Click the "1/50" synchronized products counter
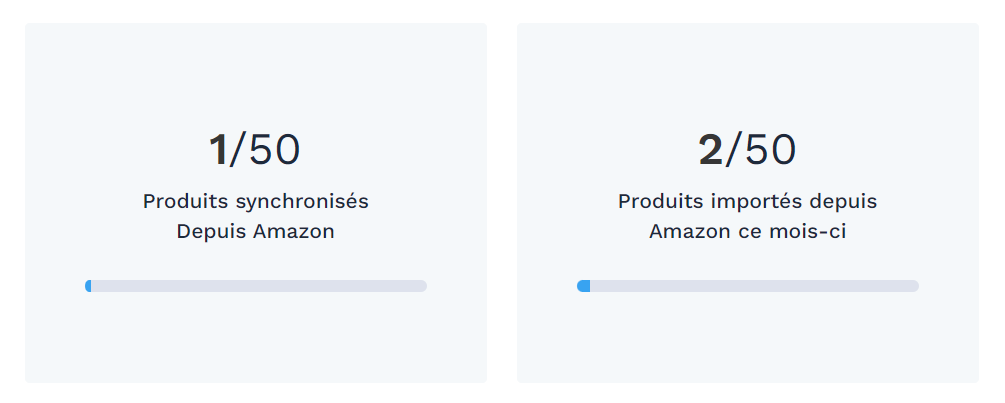 tap(255, 150)
